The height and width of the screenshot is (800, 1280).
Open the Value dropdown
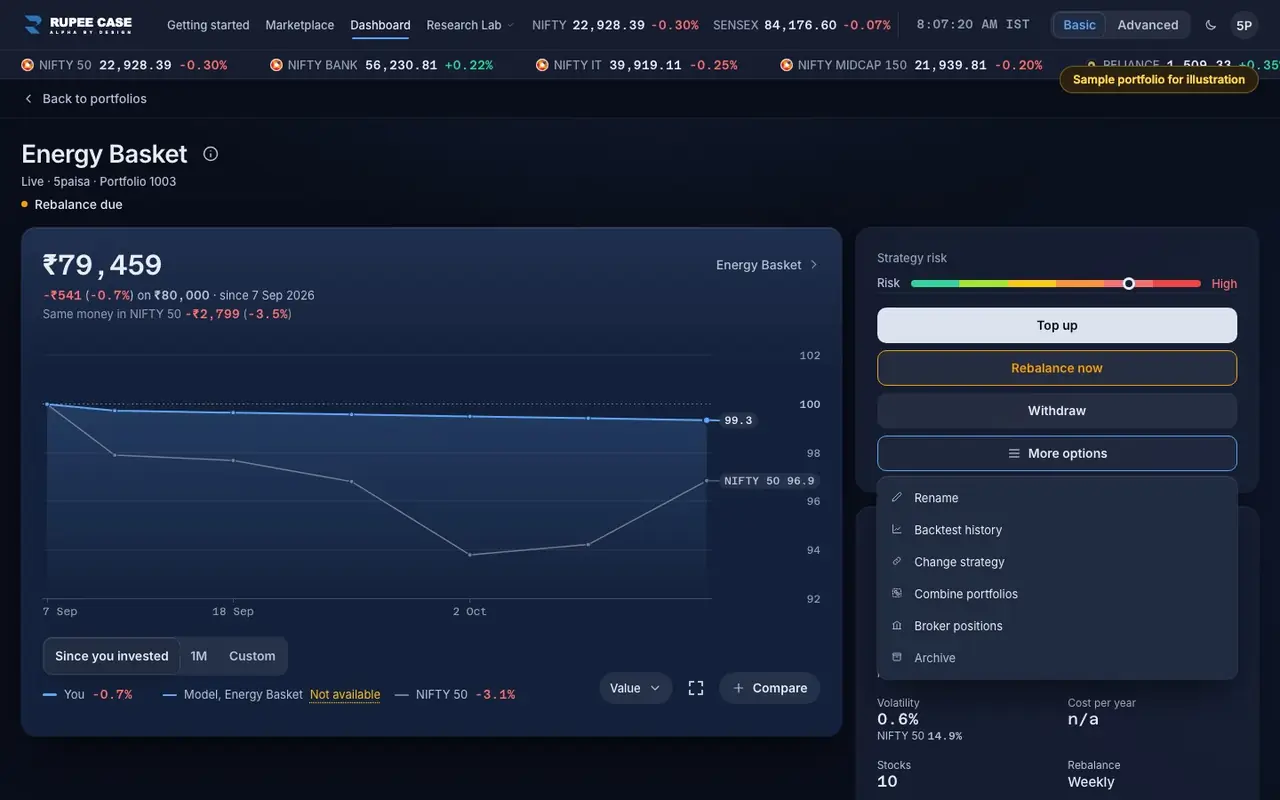point(636,688)
